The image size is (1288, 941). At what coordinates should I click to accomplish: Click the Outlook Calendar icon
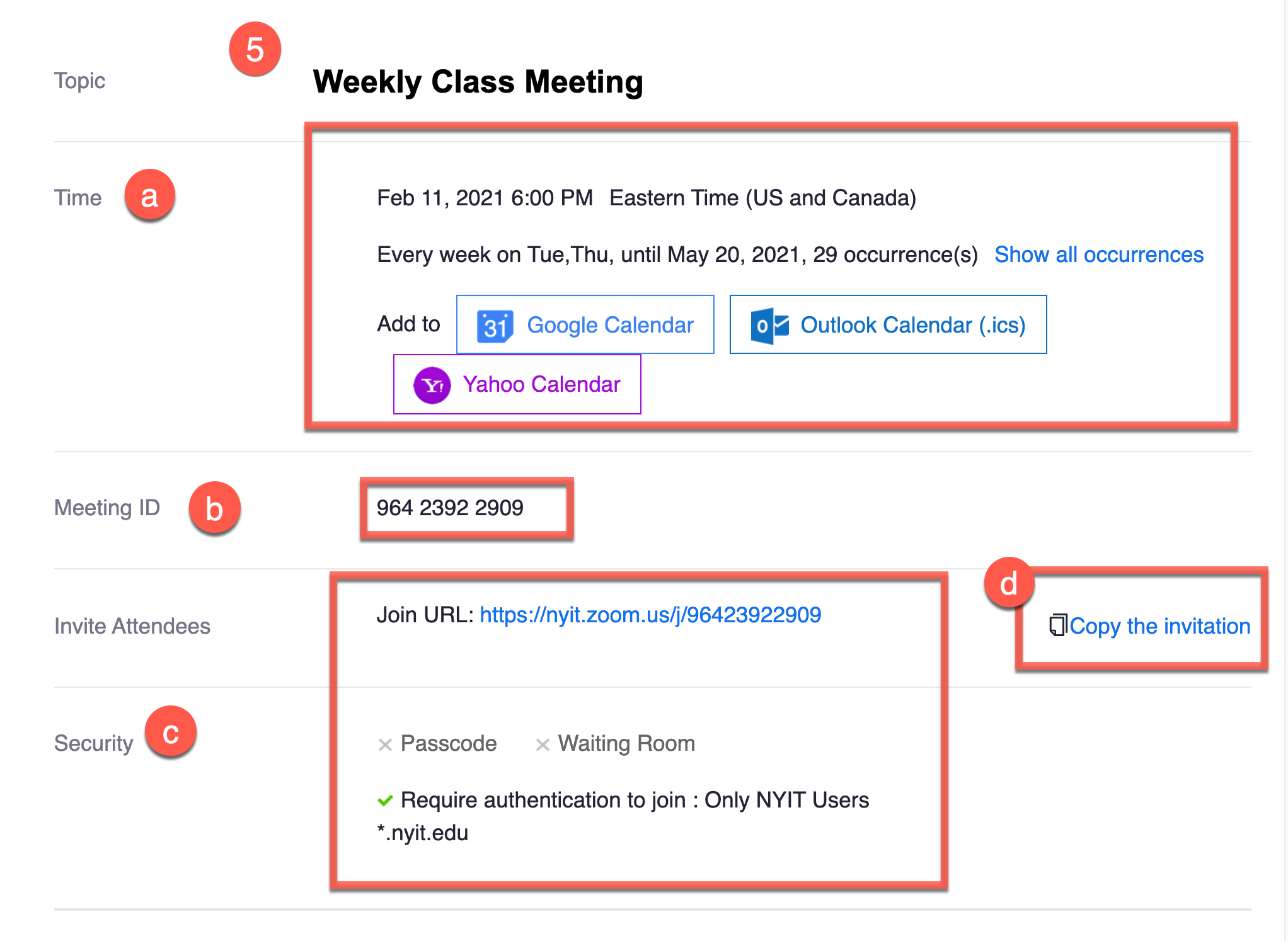pos(769,326)
